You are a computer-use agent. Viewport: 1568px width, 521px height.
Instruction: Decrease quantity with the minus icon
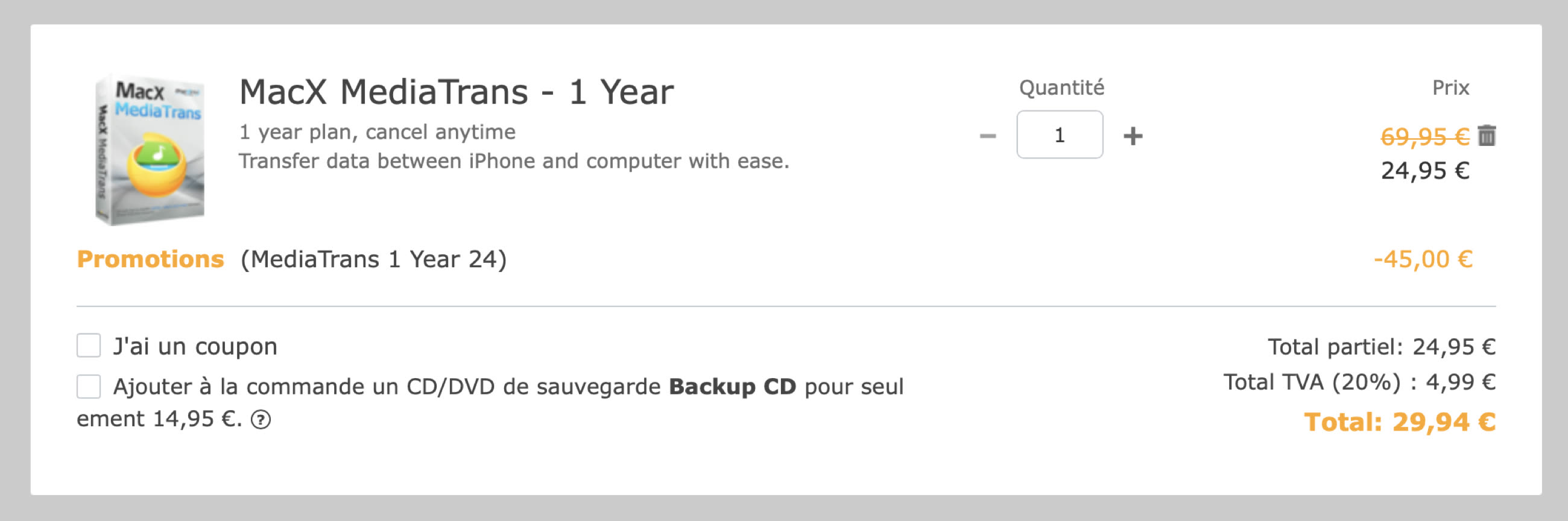987,136
